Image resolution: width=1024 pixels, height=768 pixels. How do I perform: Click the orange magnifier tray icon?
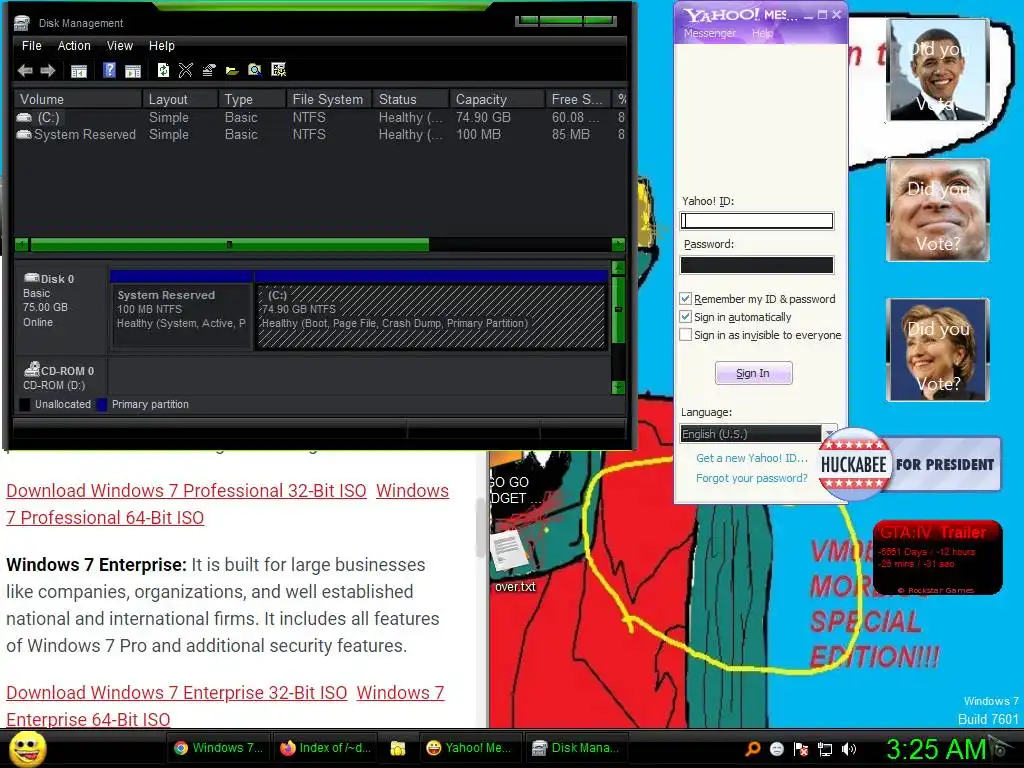coord(752,748)
